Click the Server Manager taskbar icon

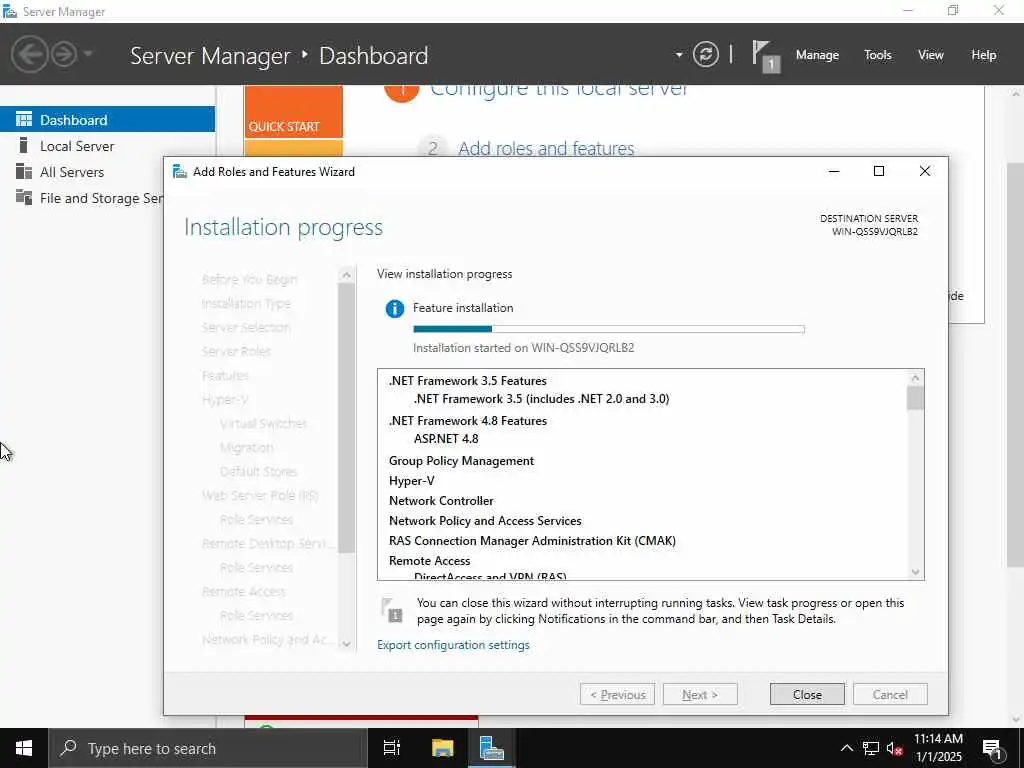[491, 748]
